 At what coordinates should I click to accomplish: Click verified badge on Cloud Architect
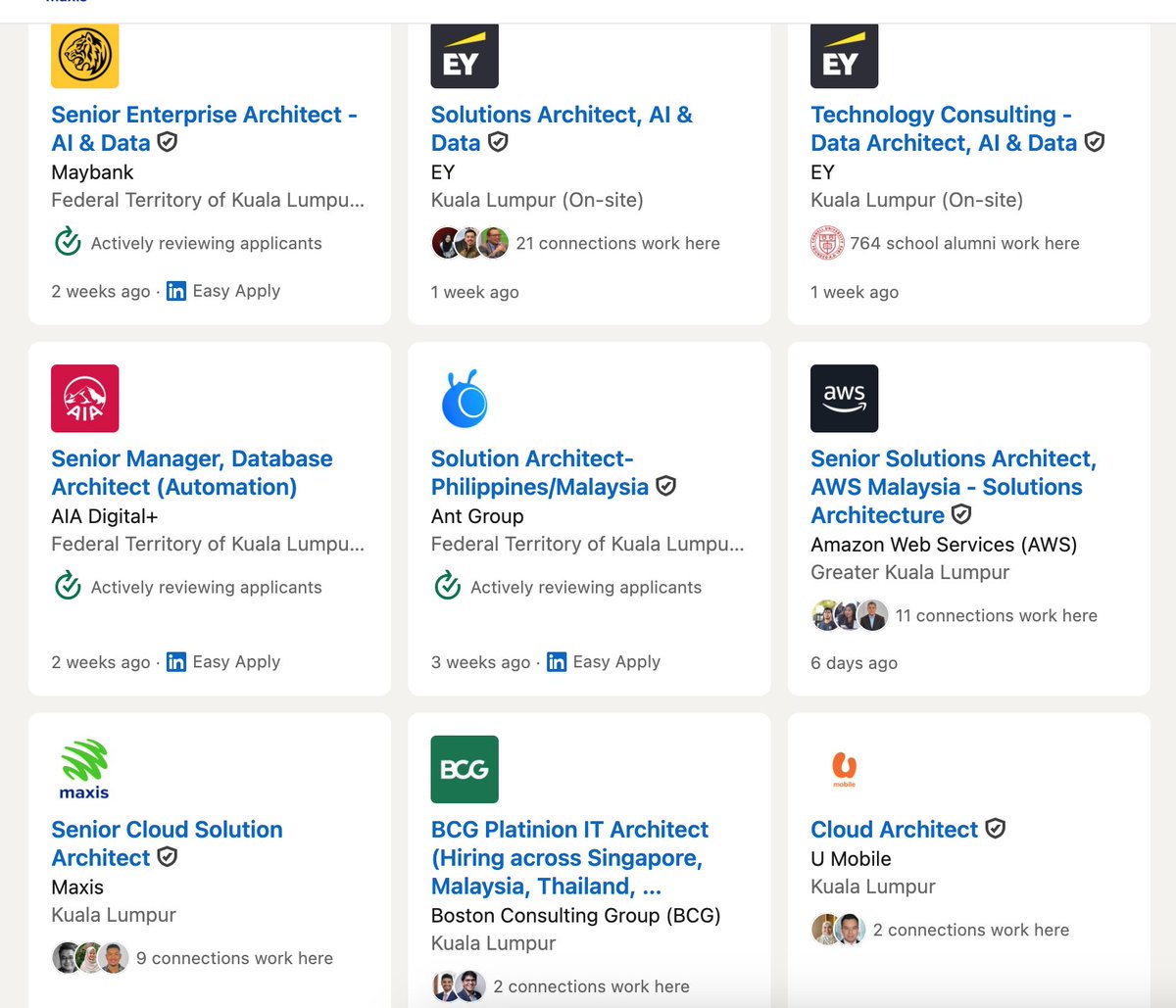tap(995, 829)
